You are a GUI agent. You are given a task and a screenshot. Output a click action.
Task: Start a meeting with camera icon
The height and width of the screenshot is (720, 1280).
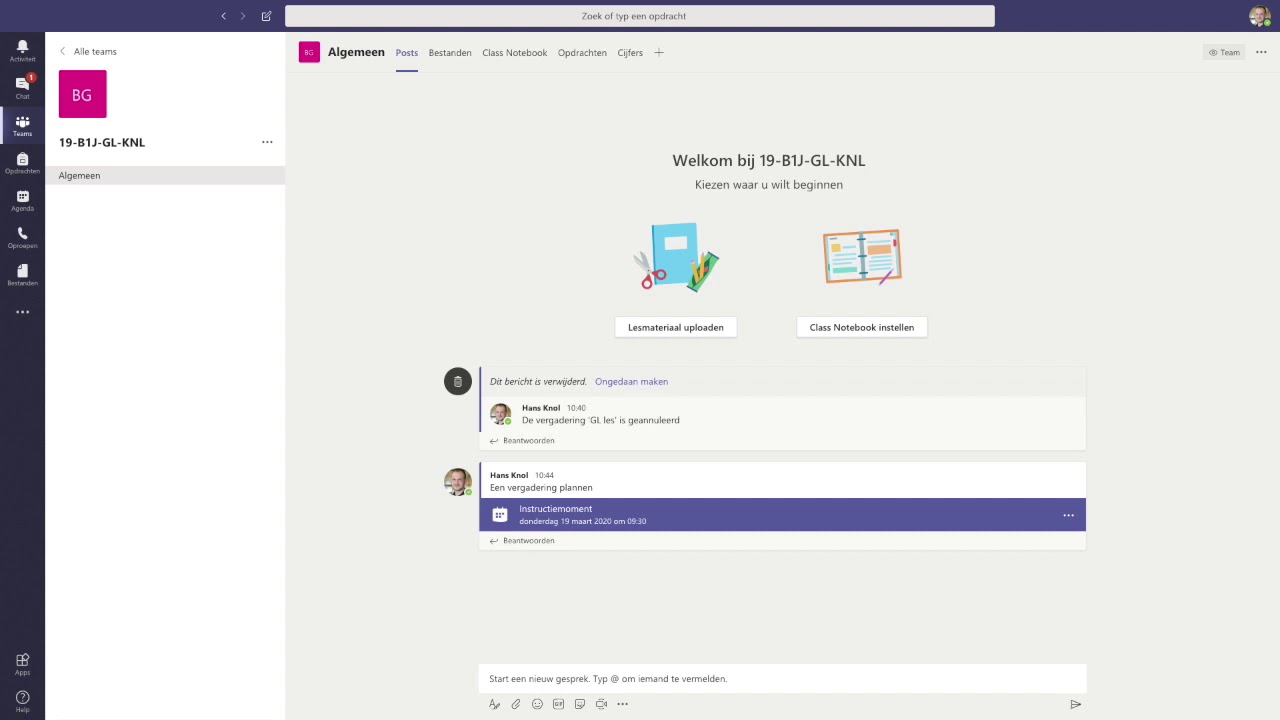601,704
